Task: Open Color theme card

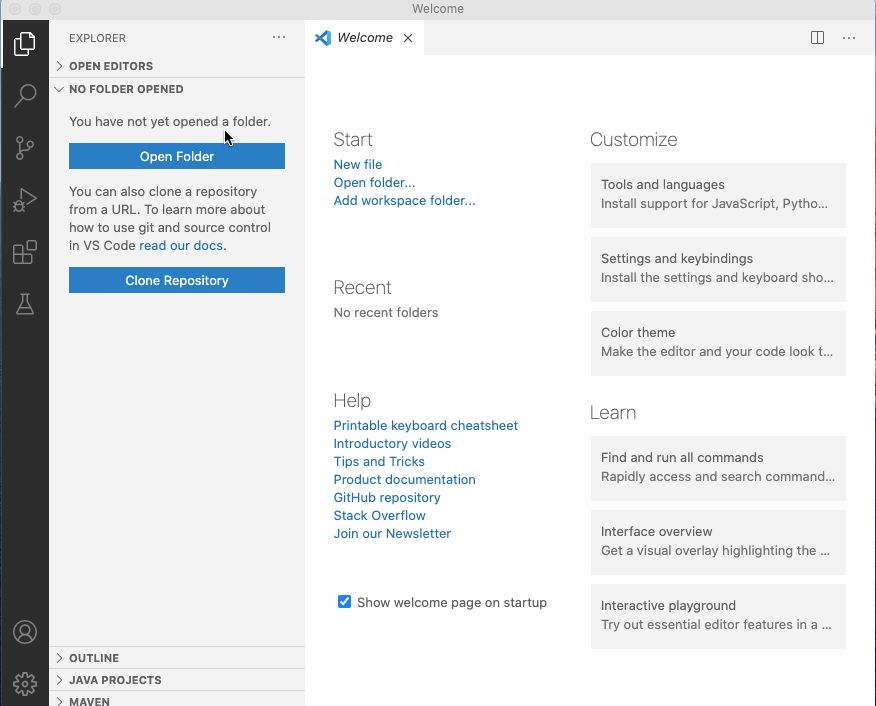Action: coord(718,343)
